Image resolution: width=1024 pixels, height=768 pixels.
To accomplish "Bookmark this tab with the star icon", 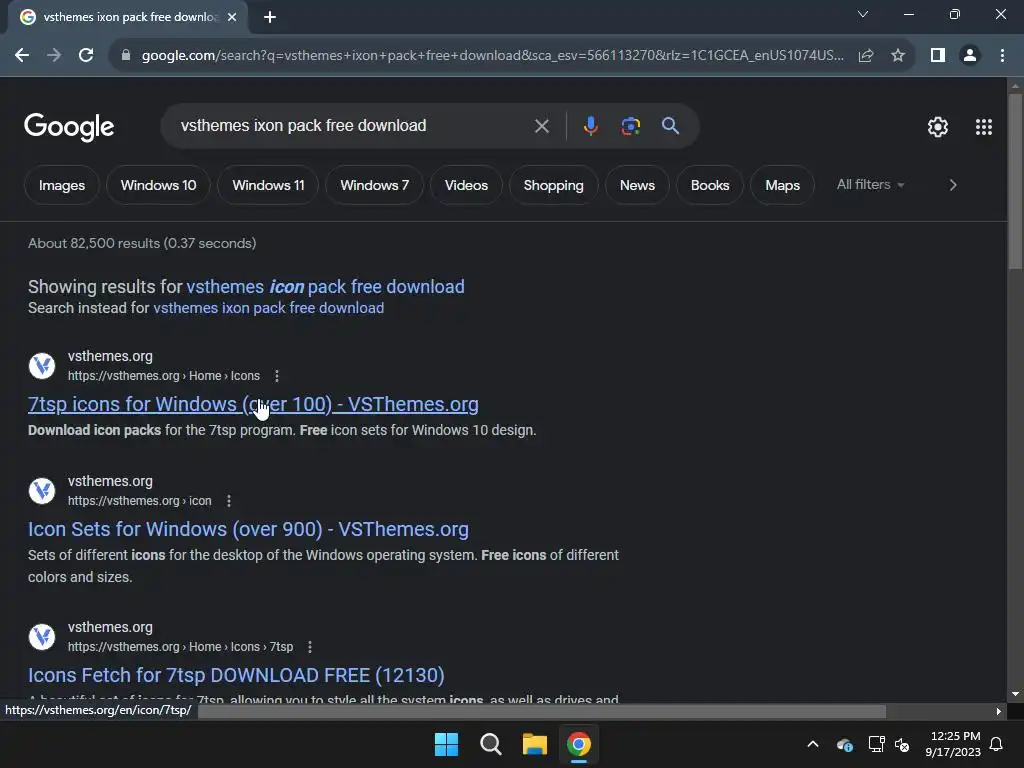I will tap(898, 56).
